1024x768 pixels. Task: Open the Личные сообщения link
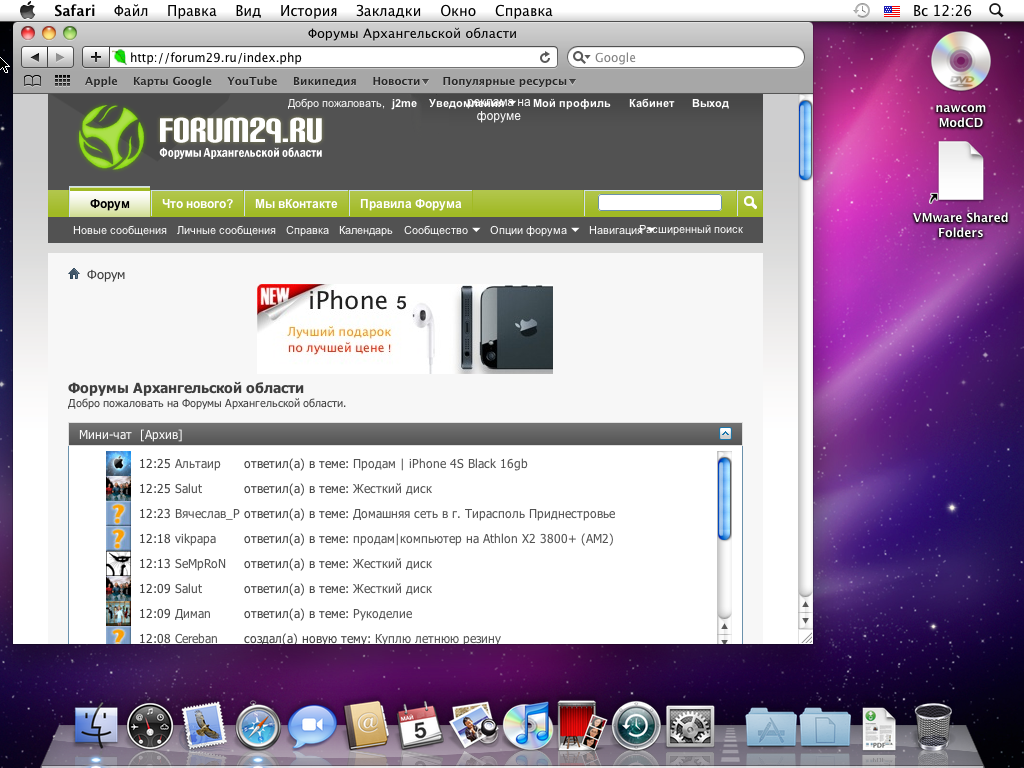(226, 230)
